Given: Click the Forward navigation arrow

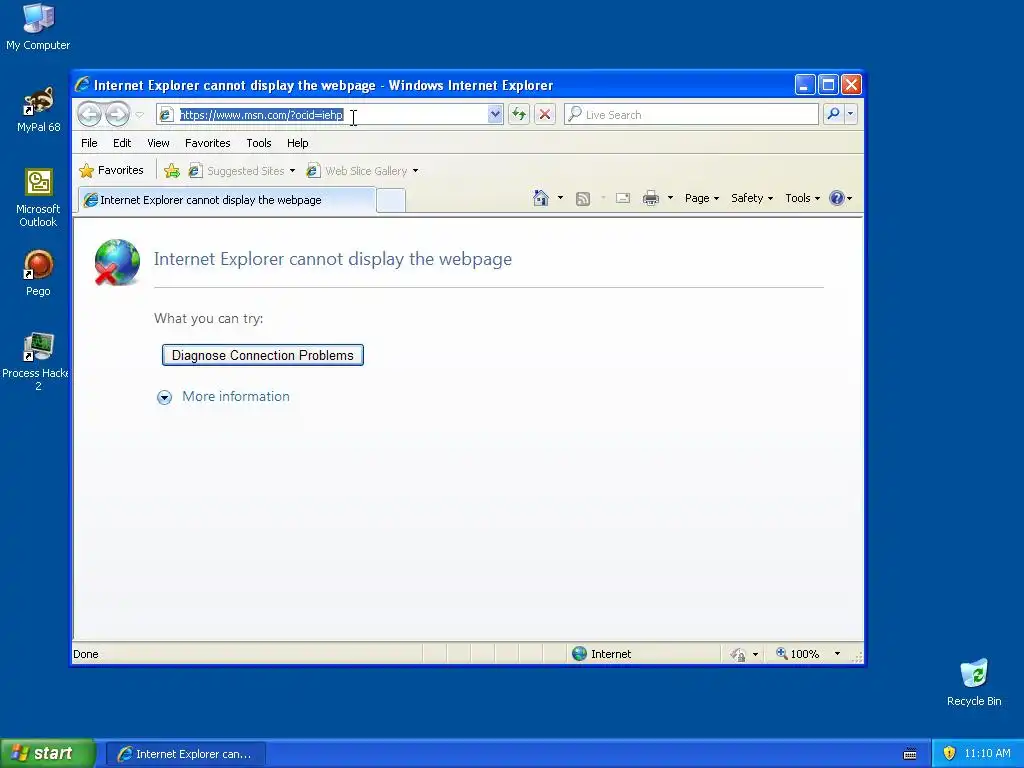Looking at the screenshot, I should [x=118, y=114].
